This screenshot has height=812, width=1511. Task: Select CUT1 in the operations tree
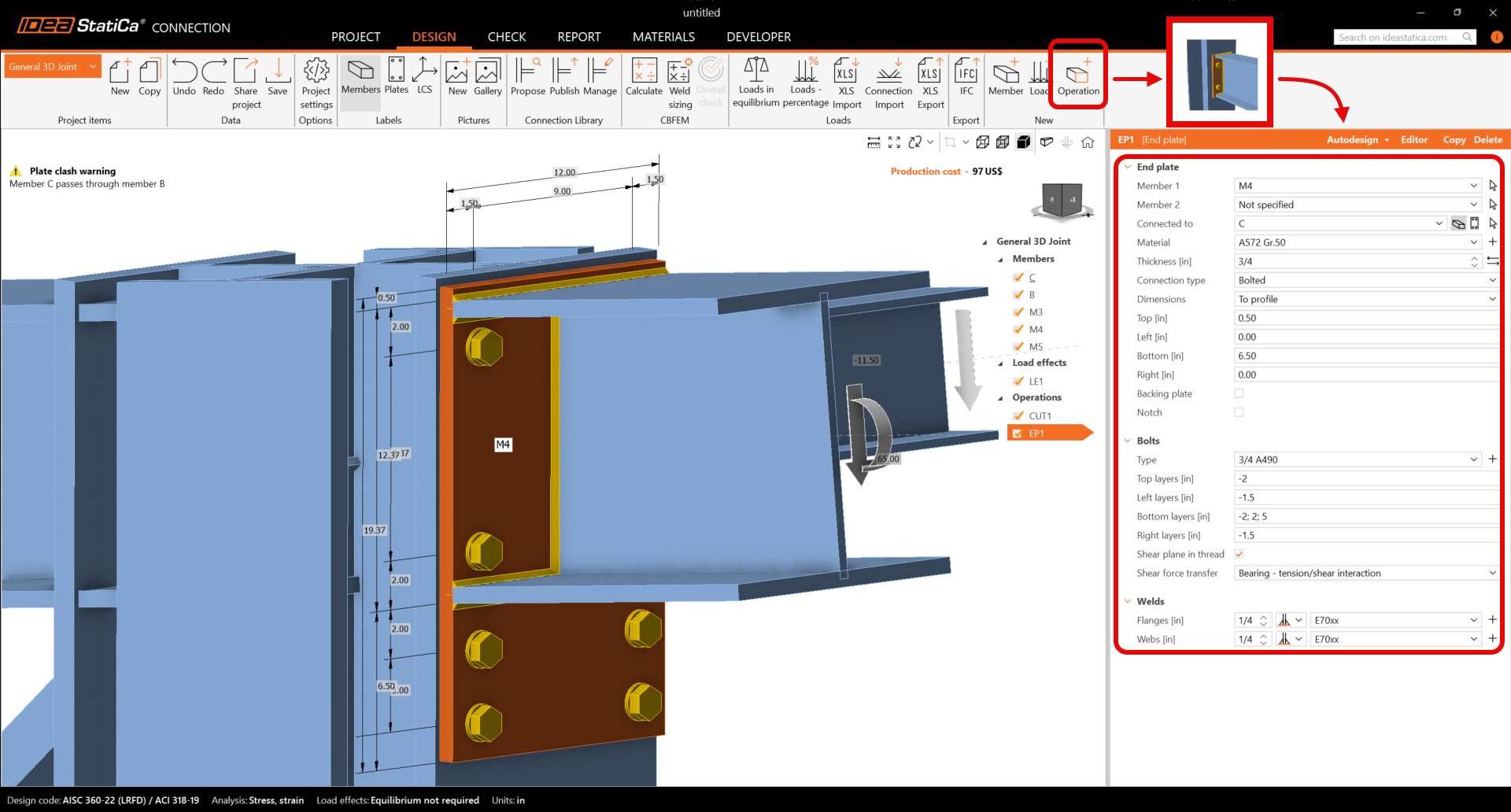(1040, 416)
